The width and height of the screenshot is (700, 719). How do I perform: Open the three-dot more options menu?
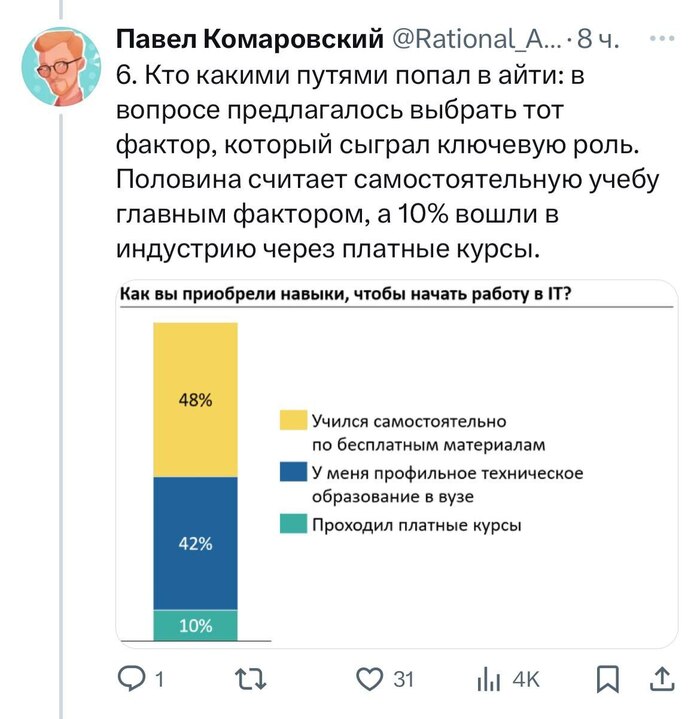coord(661,40)
